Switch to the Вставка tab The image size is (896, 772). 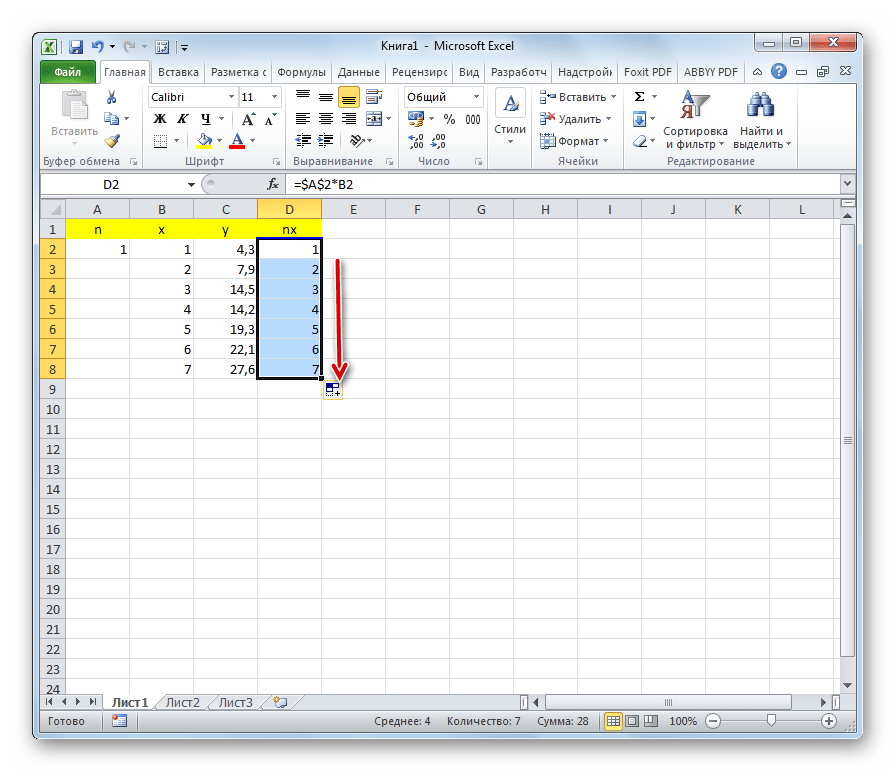pyautogui.click(x=178, y=72)
